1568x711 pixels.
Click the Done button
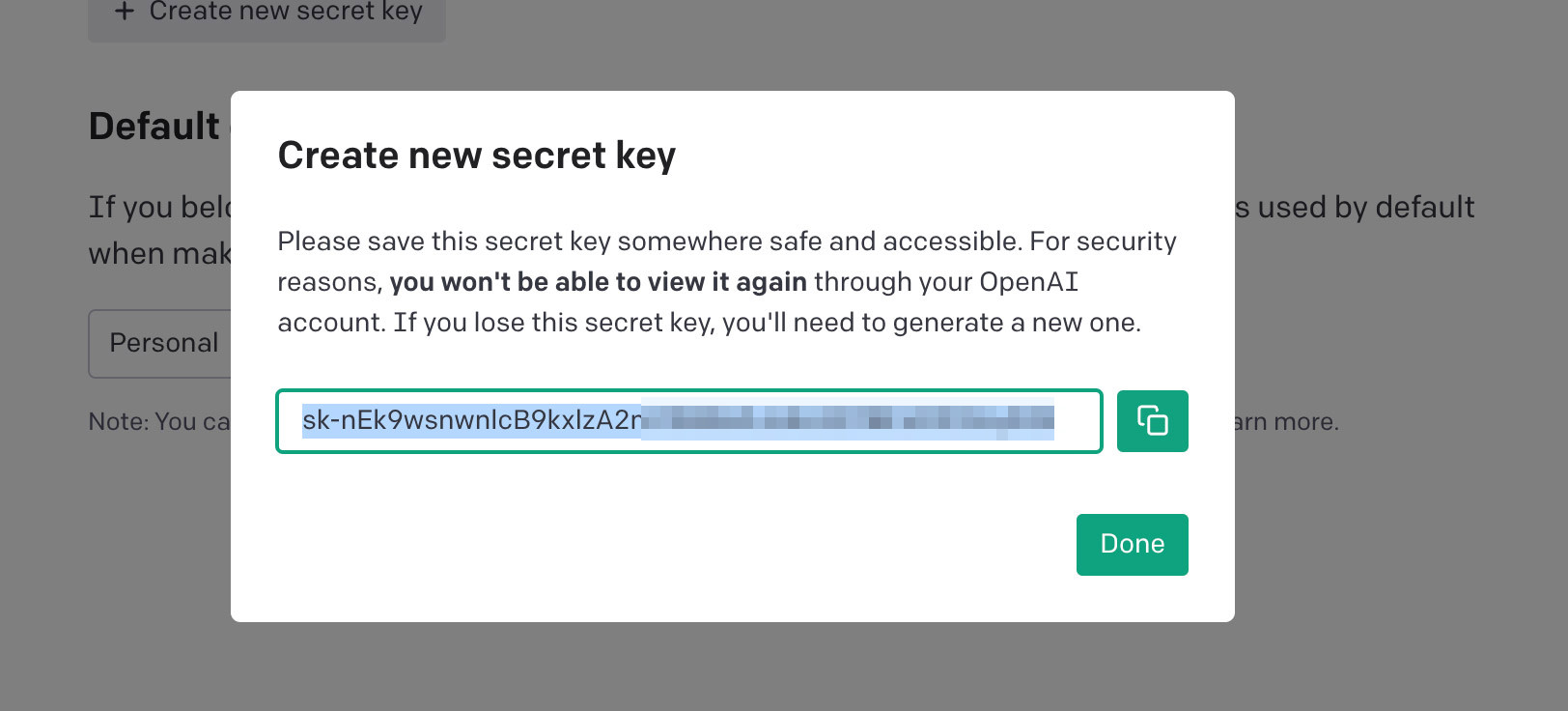pos(1132,545)
